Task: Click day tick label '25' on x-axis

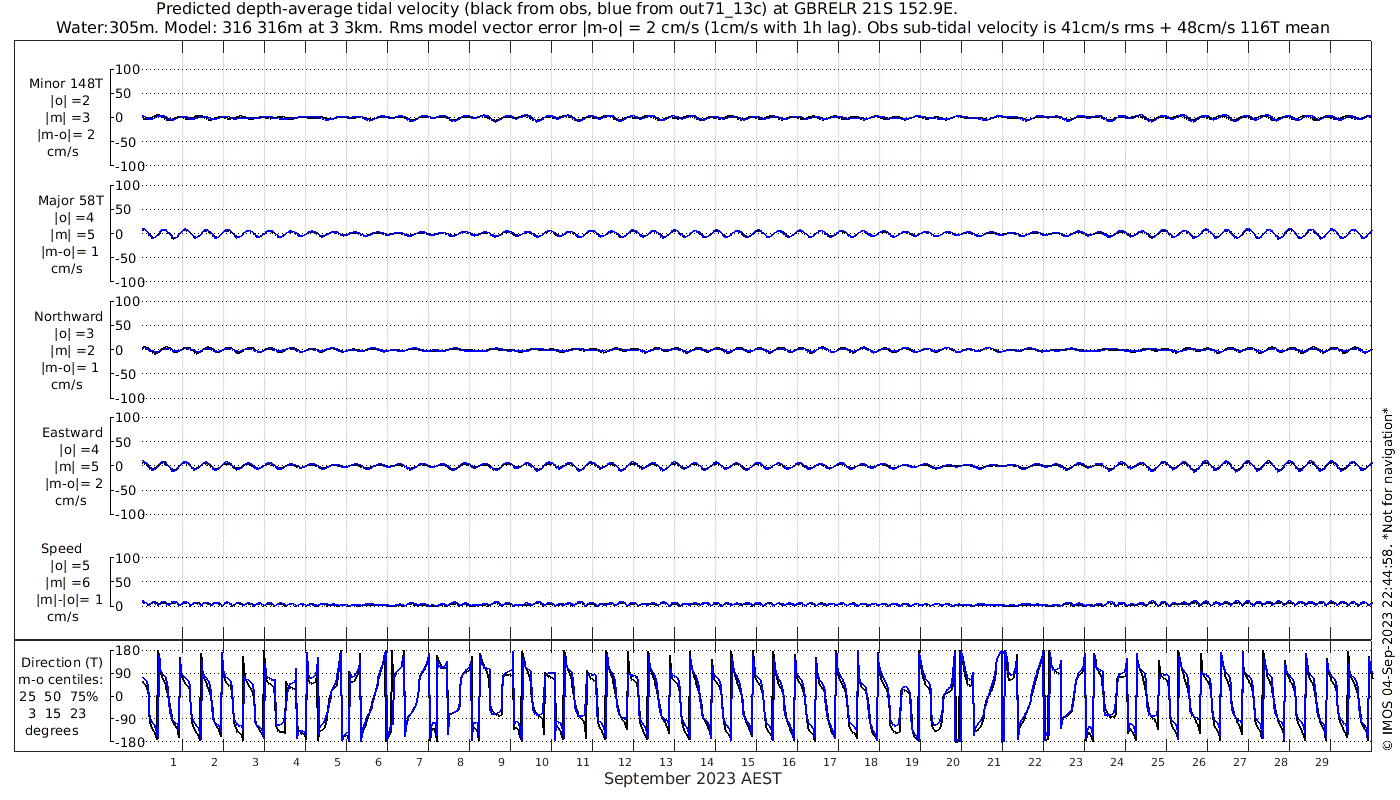Action: (x=1158, y=762)
